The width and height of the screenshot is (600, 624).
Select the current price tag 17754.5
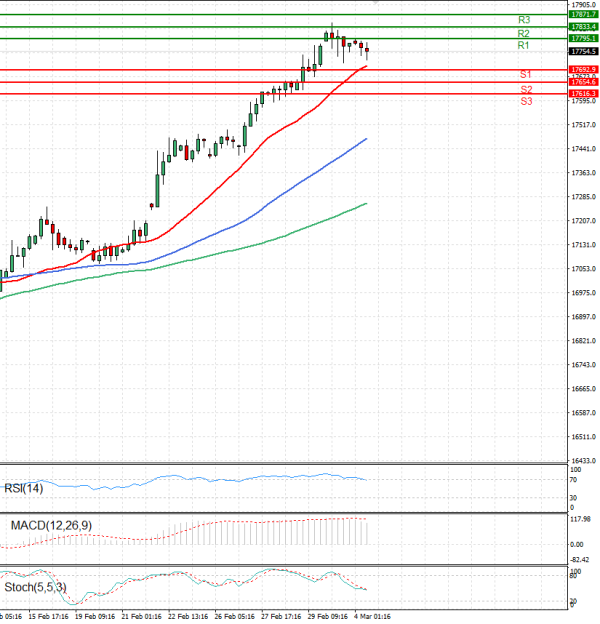coord(584,51)
